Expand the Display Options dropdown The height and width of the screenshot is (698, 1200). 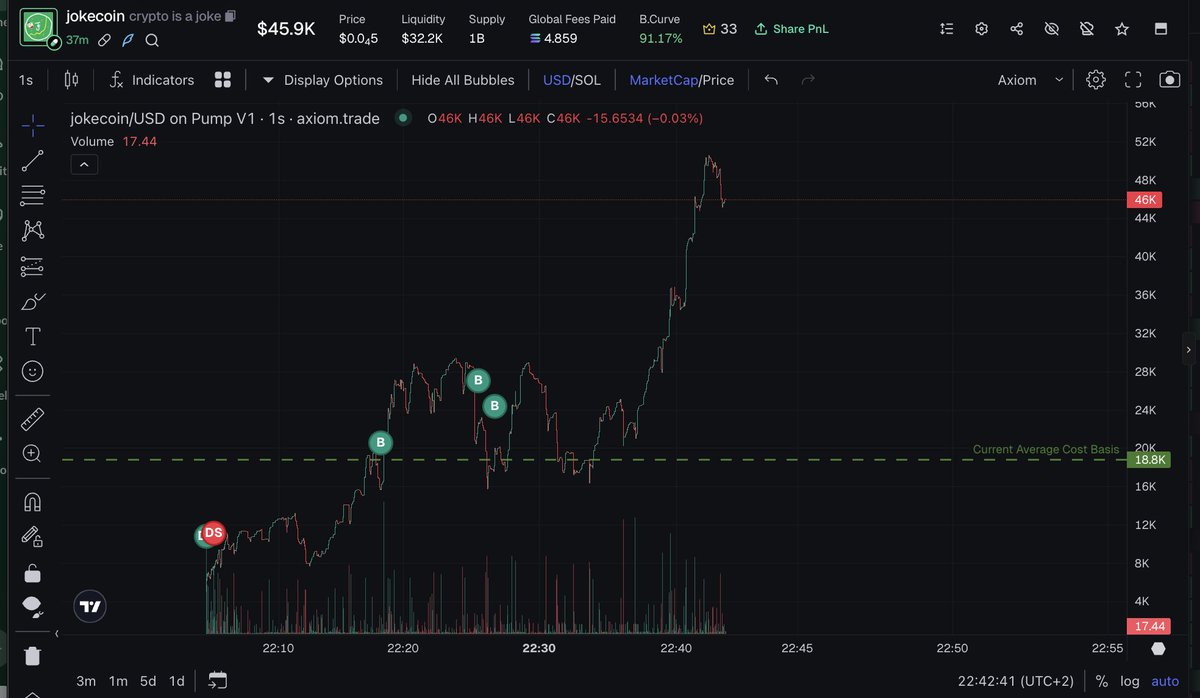(x=322, y=80)
